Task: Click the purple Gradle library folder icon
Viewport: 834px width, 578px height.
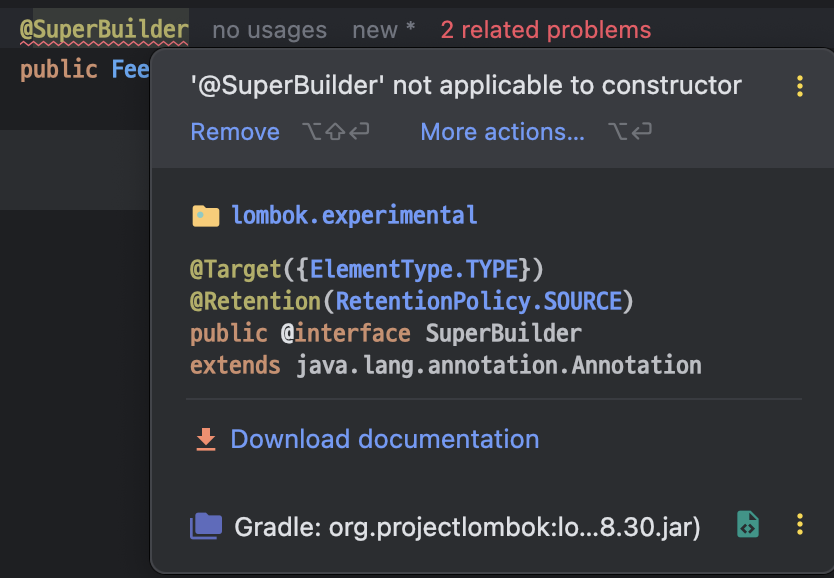Action: pos(206,526)
